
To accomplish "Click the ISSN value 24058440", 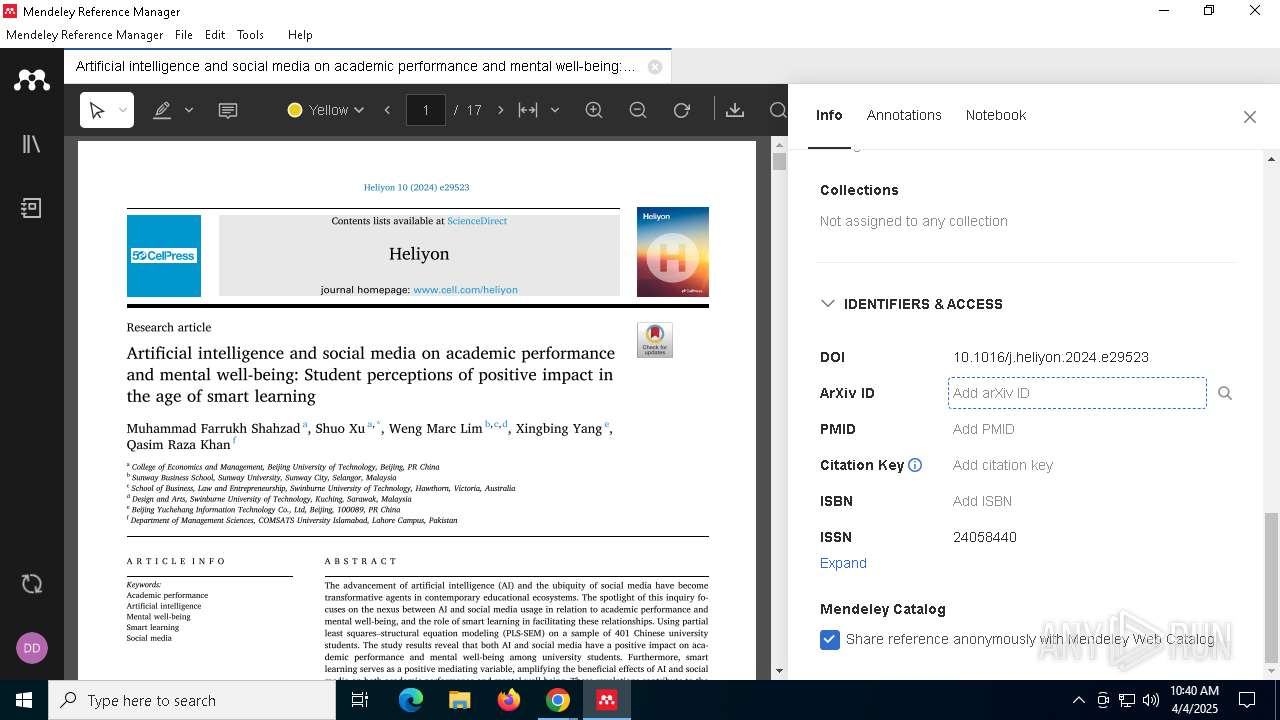I will click(985, 537).
